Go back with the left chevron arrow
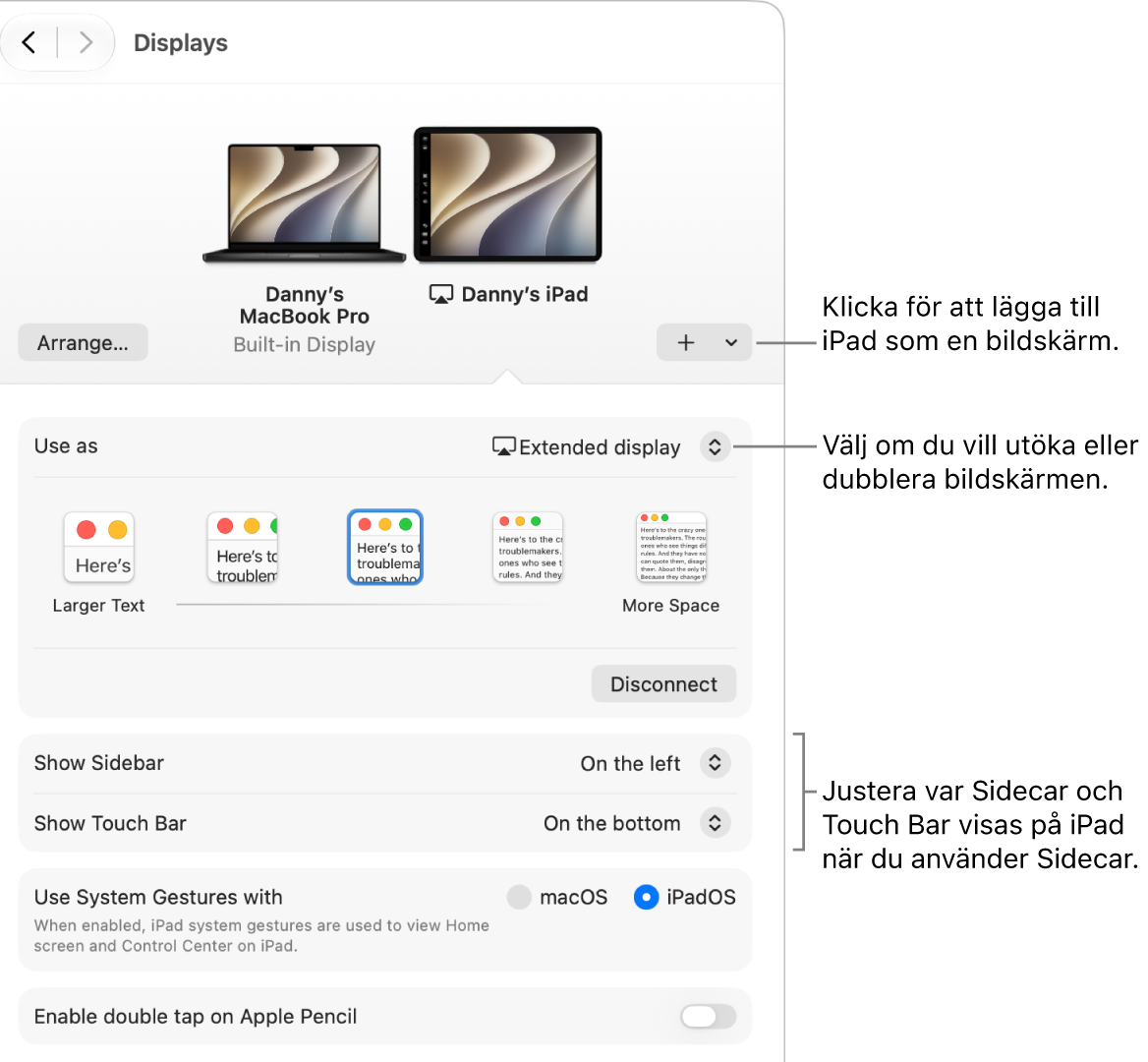The image size is (1148, 1062). [x=29, y=42]
